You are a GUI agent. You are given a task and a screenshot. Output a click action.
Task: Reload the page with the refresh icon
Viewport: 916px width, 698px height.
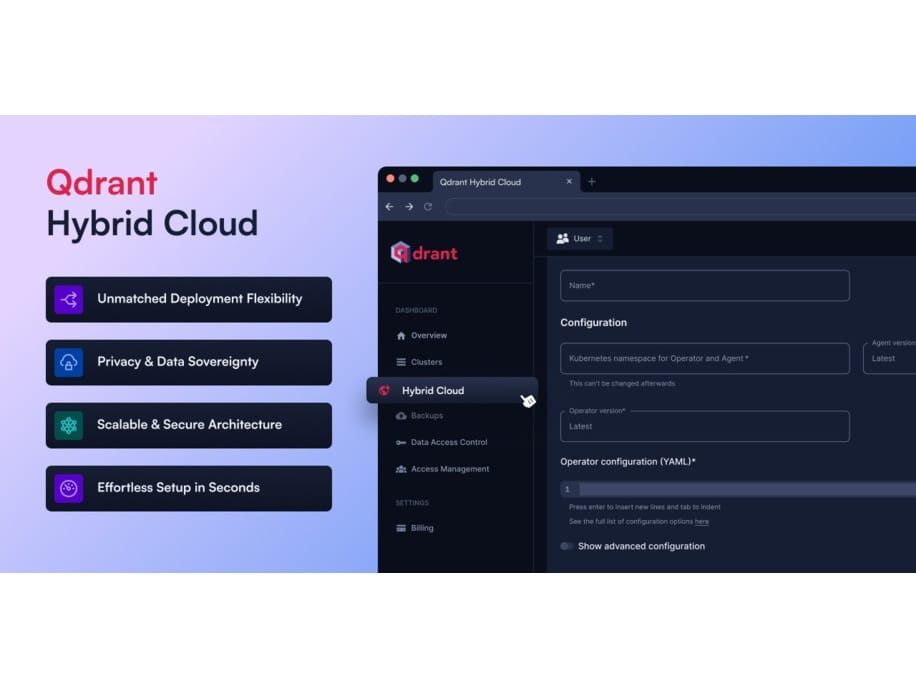428,207
